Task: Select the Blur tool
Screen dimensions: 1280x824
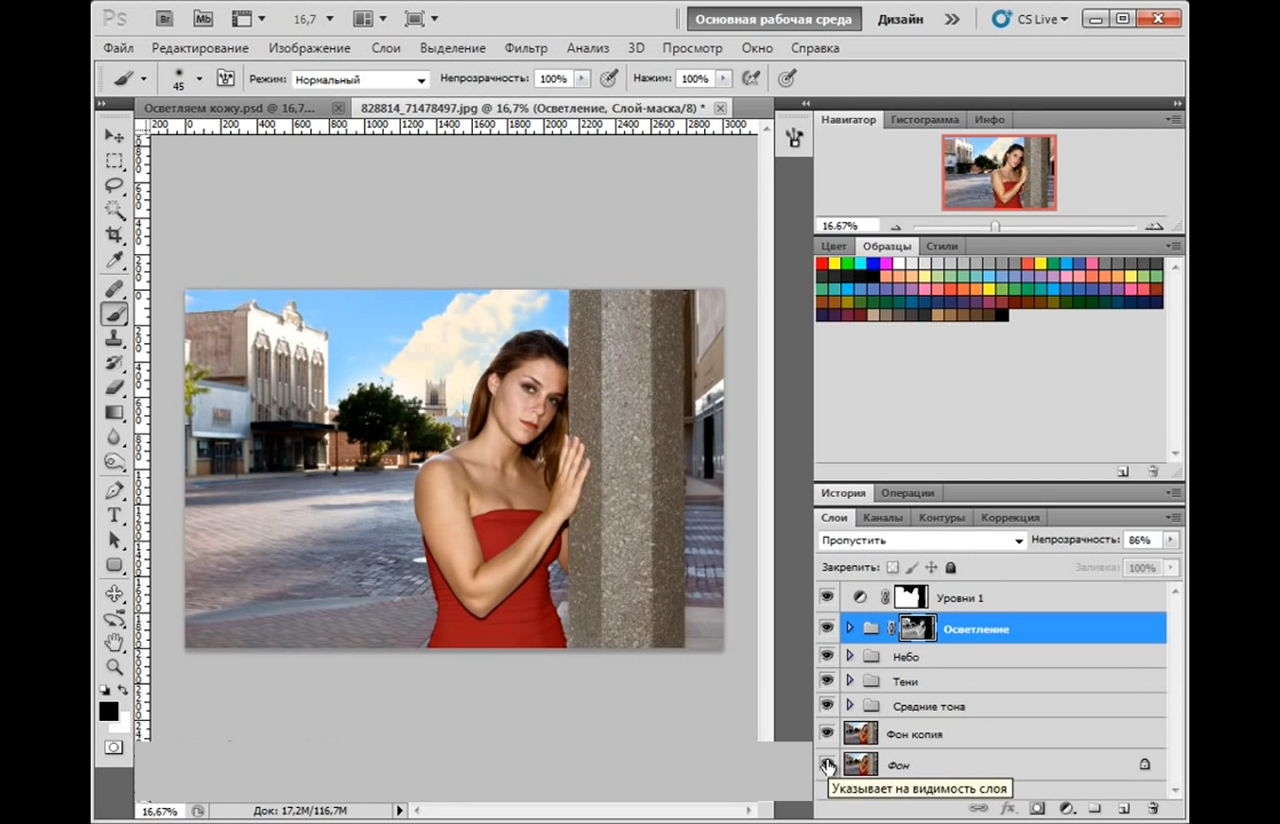Action: point(114,437)
